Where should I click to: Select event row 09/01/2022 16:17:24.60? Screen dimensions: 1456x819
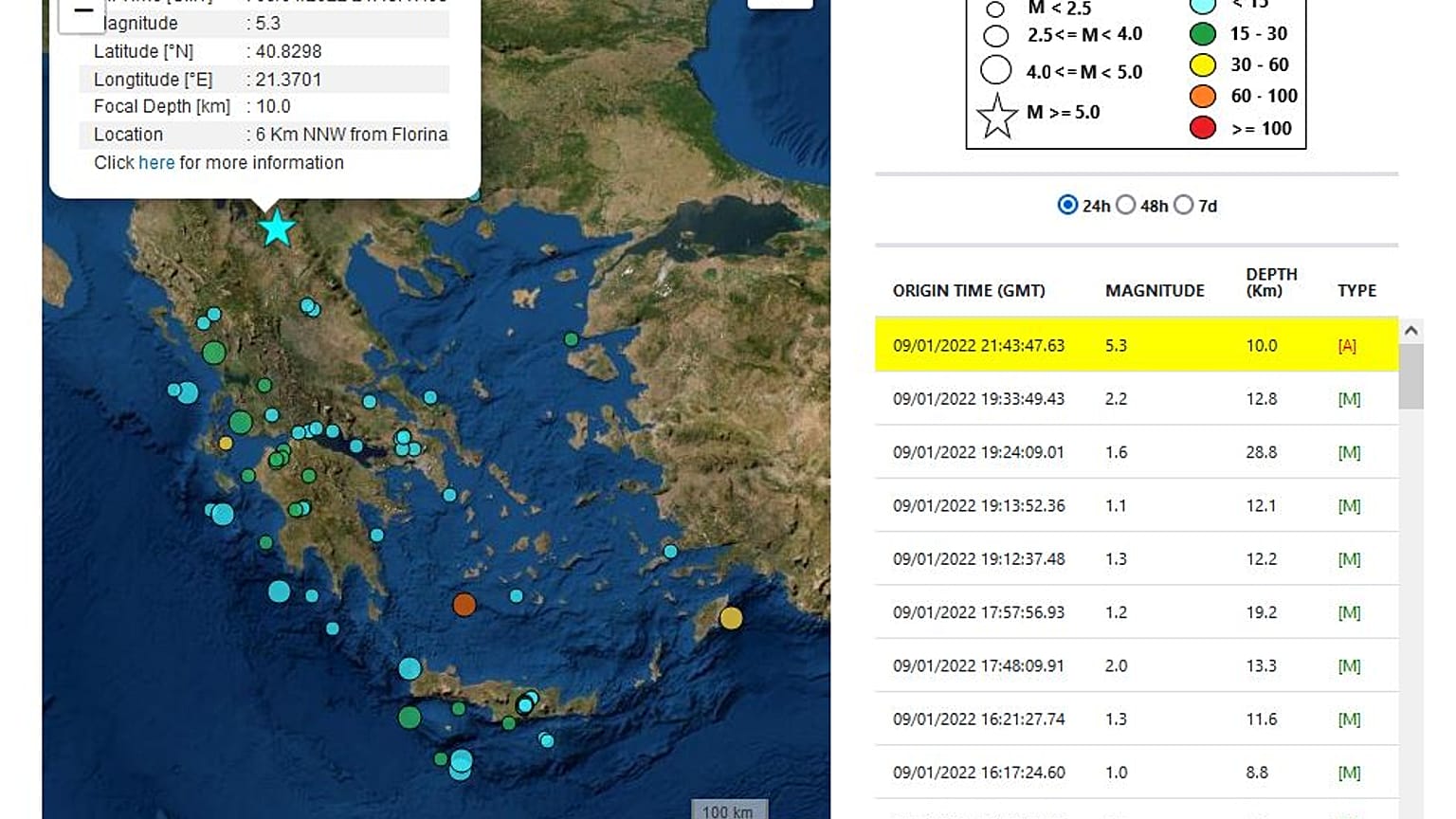click(x=1137, y=773)
